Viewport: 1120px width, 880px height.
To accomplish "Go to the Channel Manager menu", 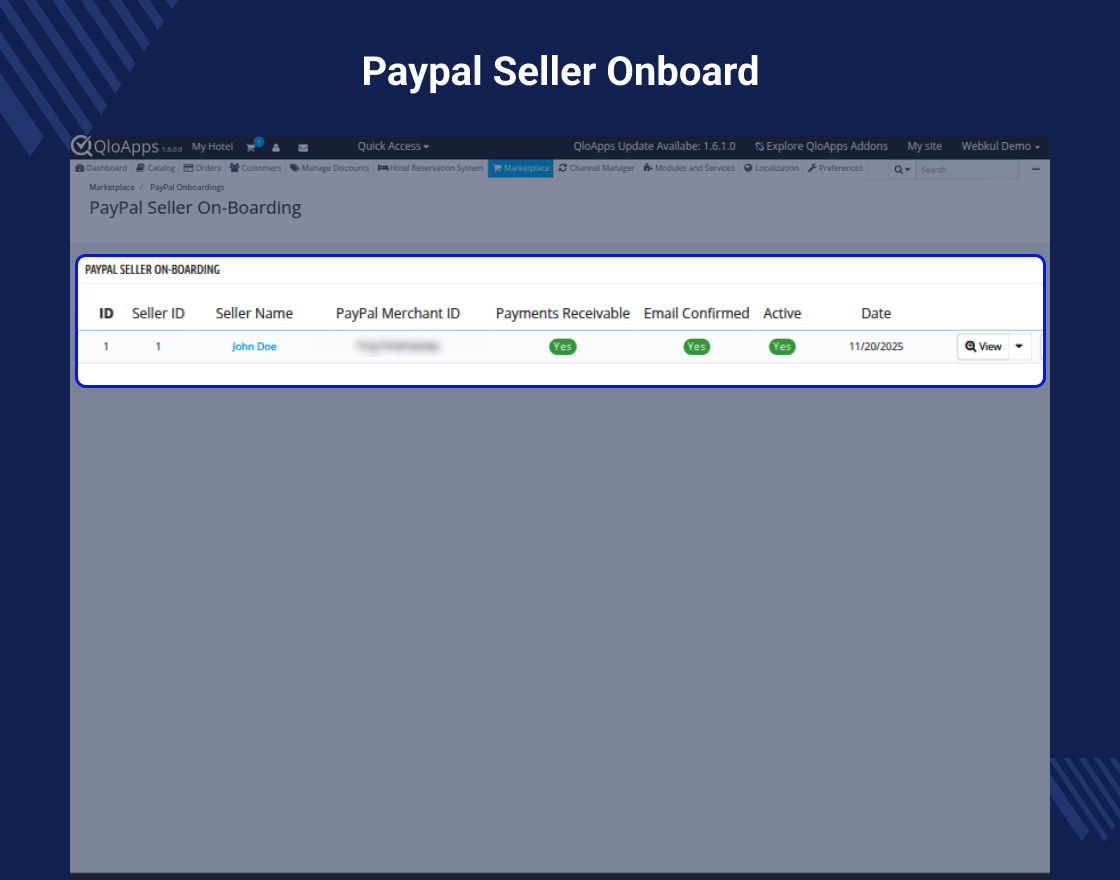I will (x=596, y=168).
